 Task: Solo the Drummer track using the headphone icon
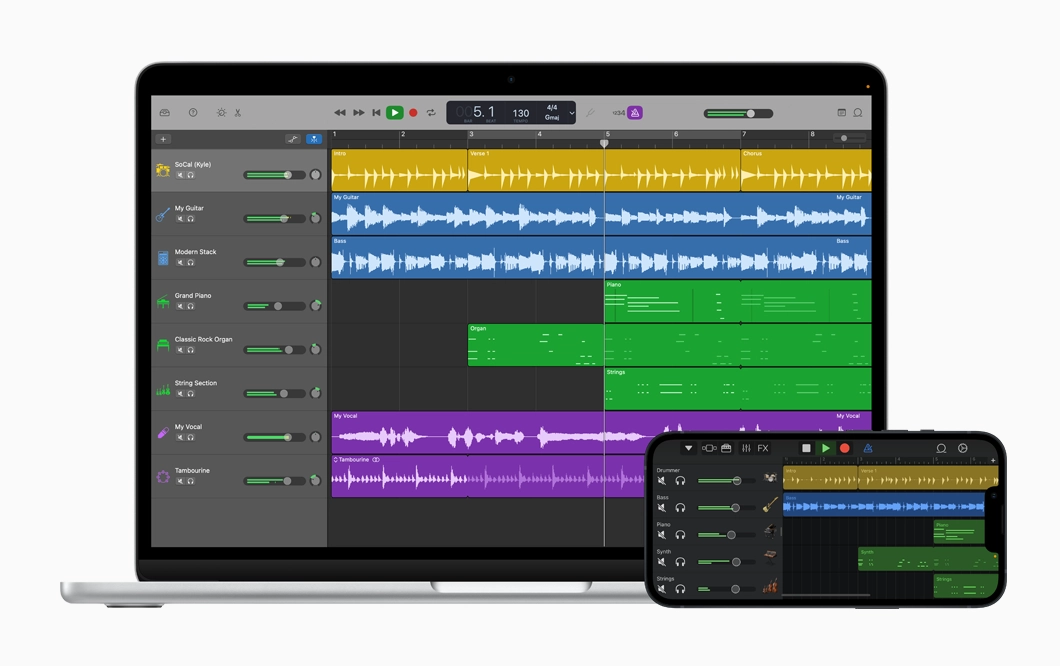pos(679,481)
